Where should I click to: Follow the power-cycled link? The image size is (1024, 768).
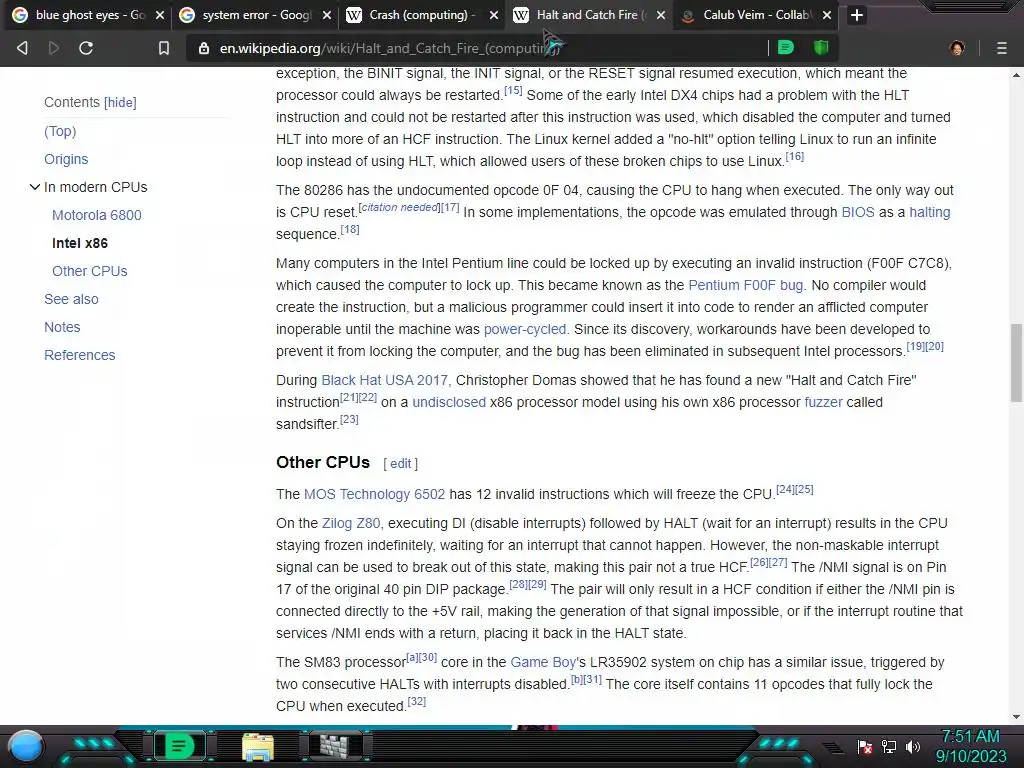click(x=525, y=330)
